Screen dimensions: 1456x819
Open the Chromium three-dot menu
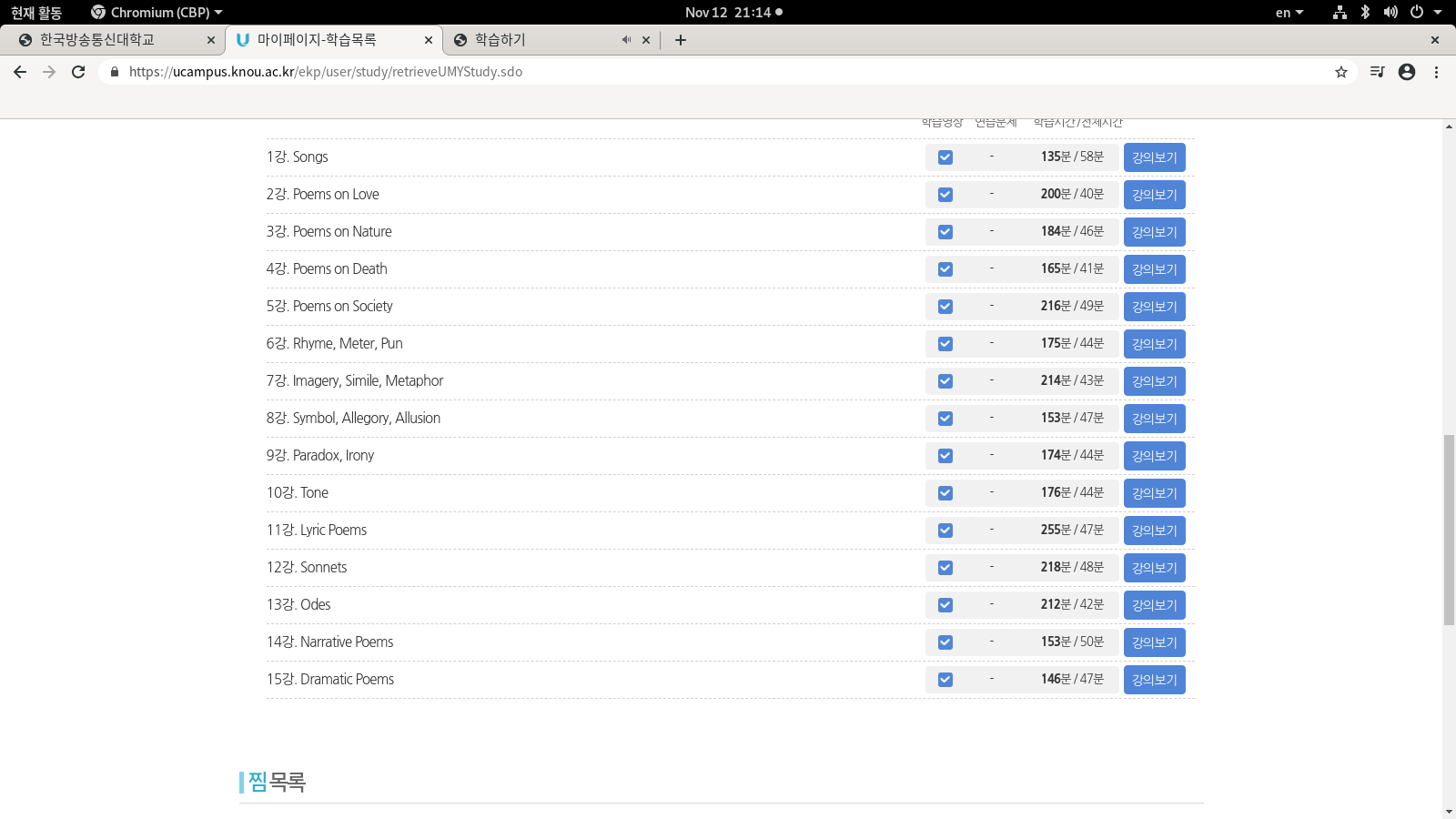point(1436,72)
